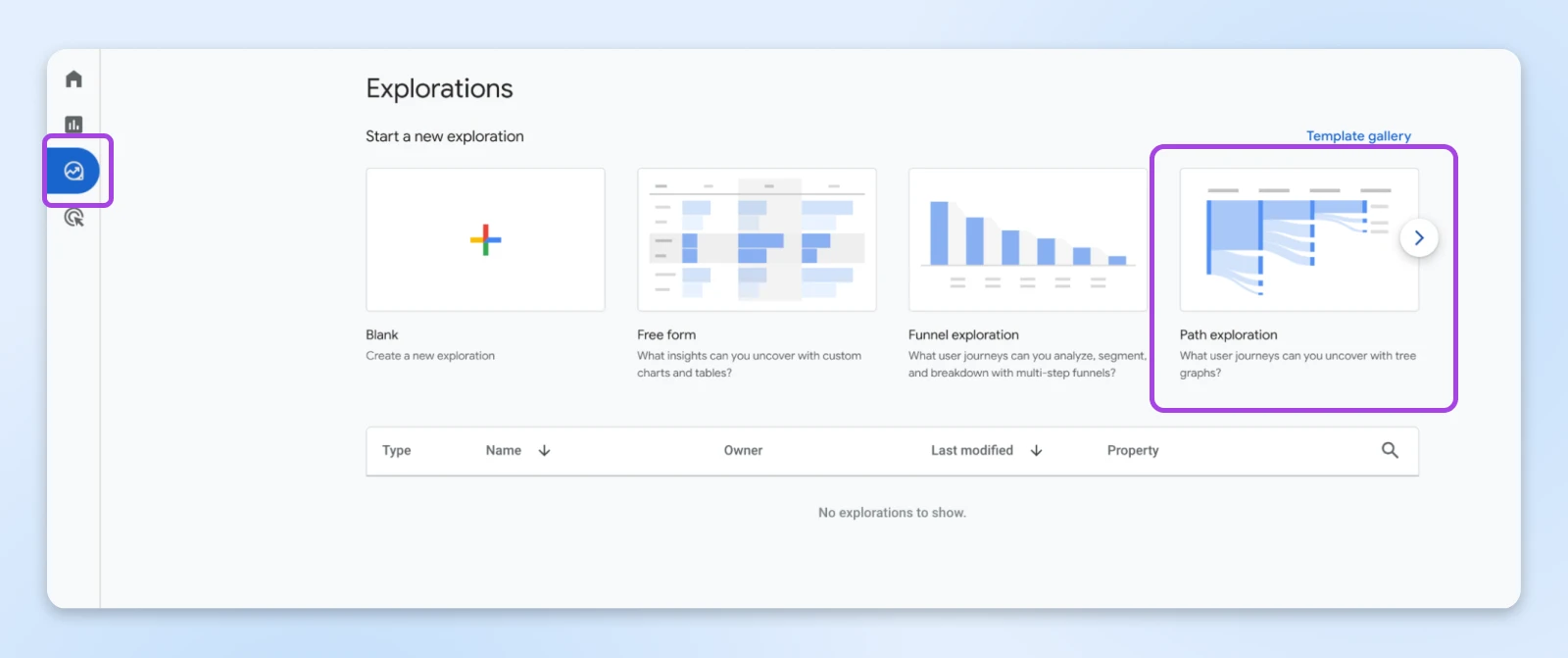Choose the Free form template thumbnail

point(757,240)
